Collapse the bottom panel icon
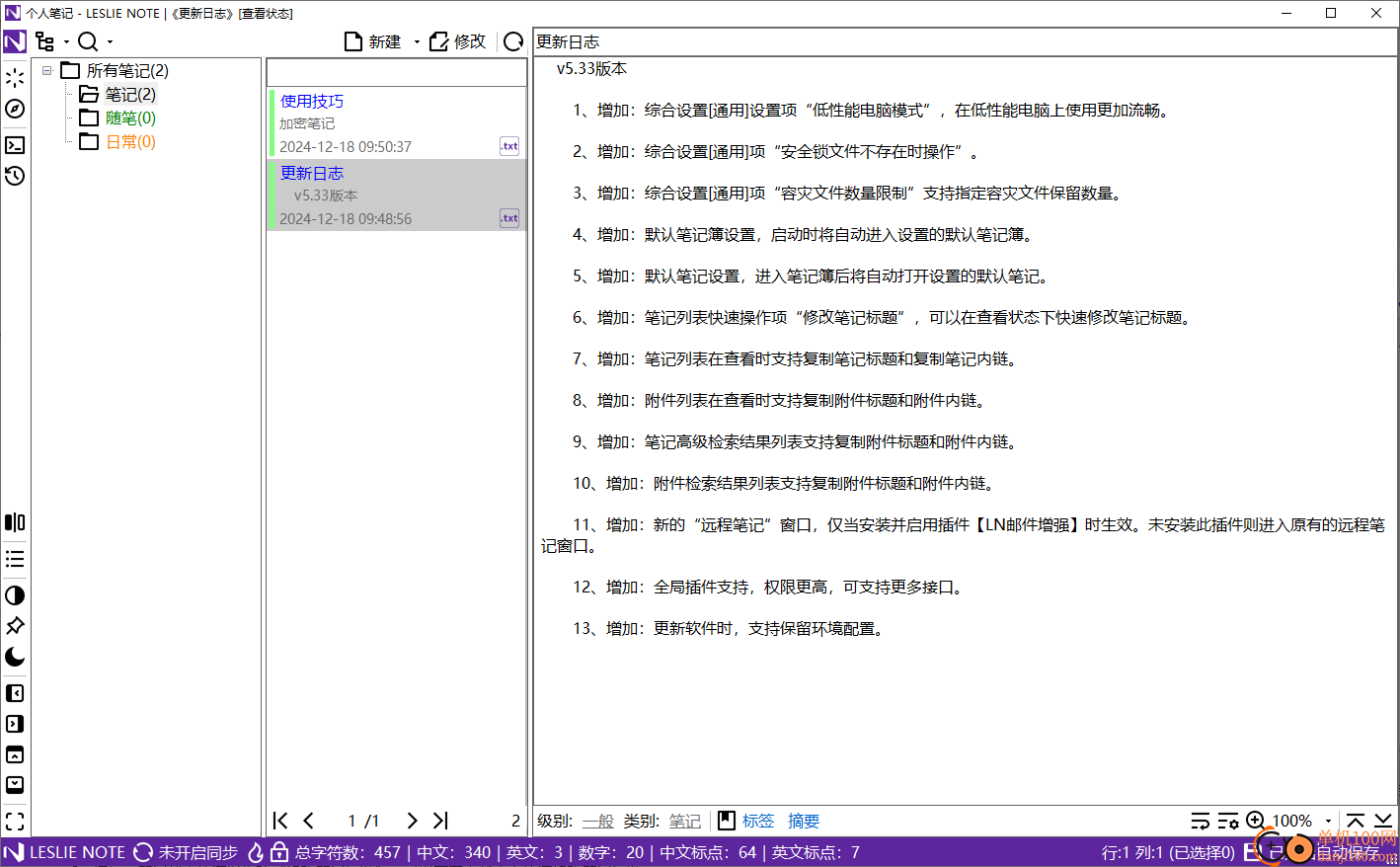 [x=15, y=785]
